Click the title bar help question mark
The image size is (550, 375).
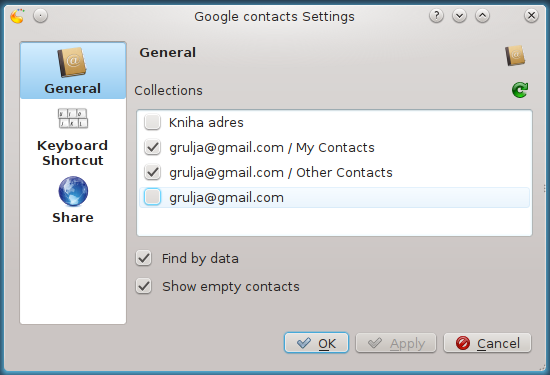[436, 16]
